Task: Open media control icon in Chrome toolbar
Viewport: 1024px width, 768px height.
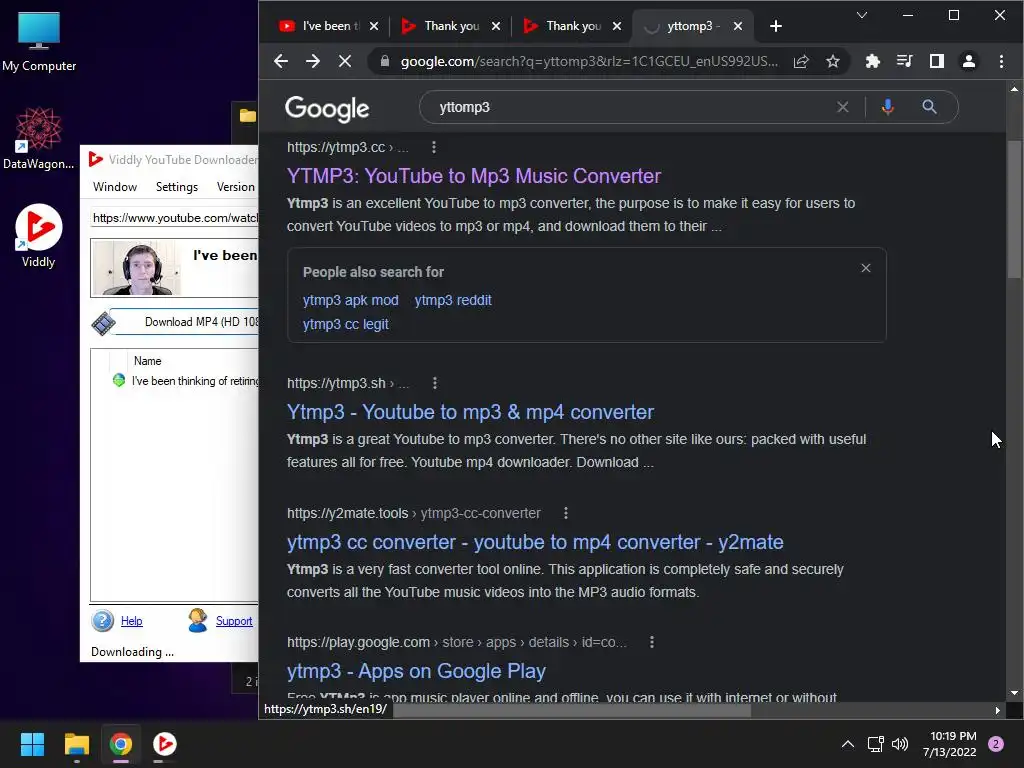Action: pos(904,61)
